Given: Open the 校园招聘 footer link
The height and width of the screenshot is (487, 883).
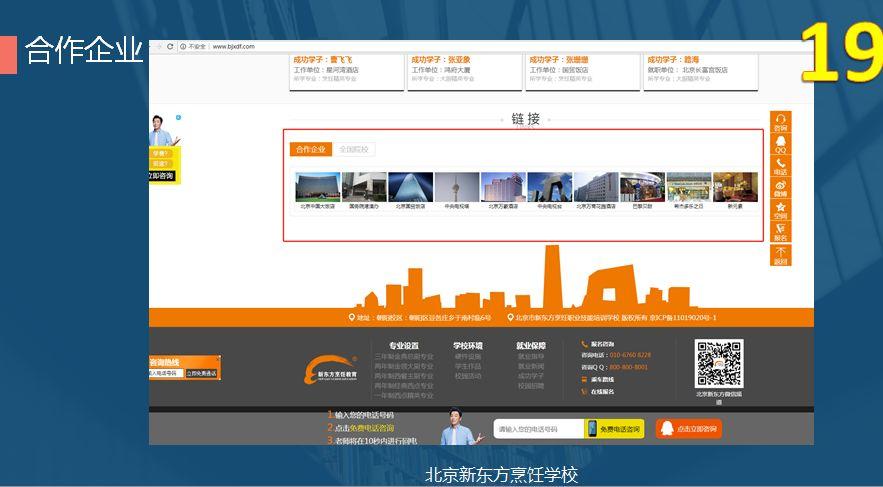Looking at the screenshot, I should pos(531,386).
